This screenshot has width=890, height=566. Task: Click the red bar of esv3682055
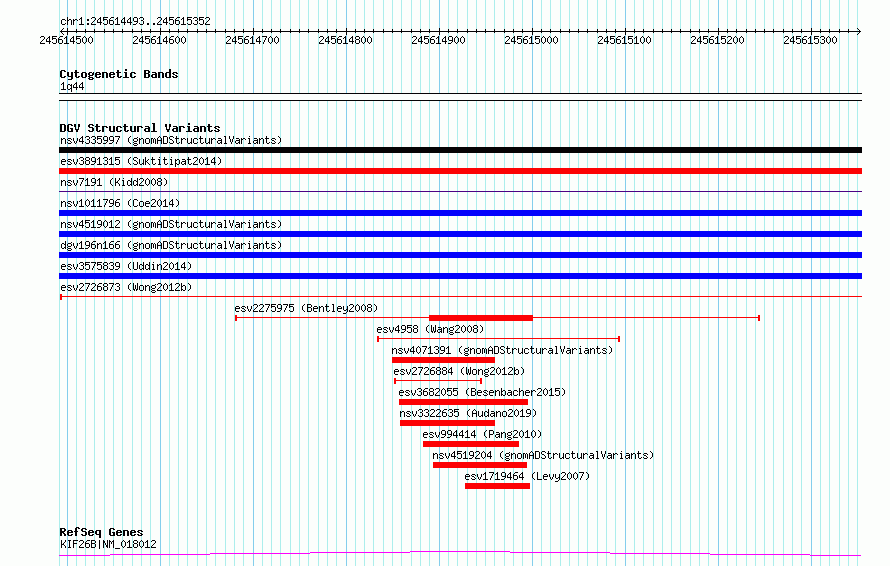point(463,402)
